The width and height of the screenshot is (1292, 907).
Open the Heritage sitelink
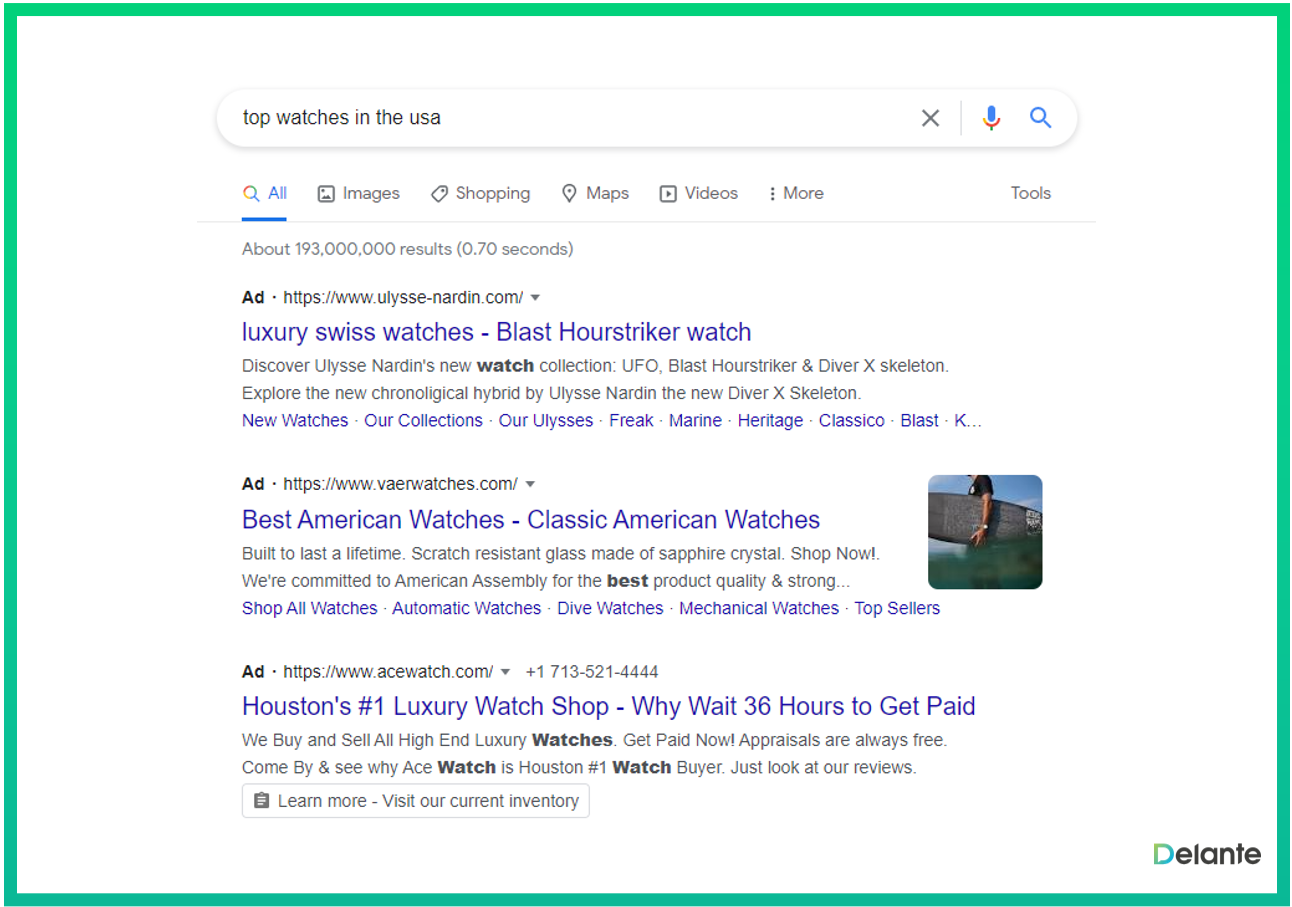[x=770, y=421]
